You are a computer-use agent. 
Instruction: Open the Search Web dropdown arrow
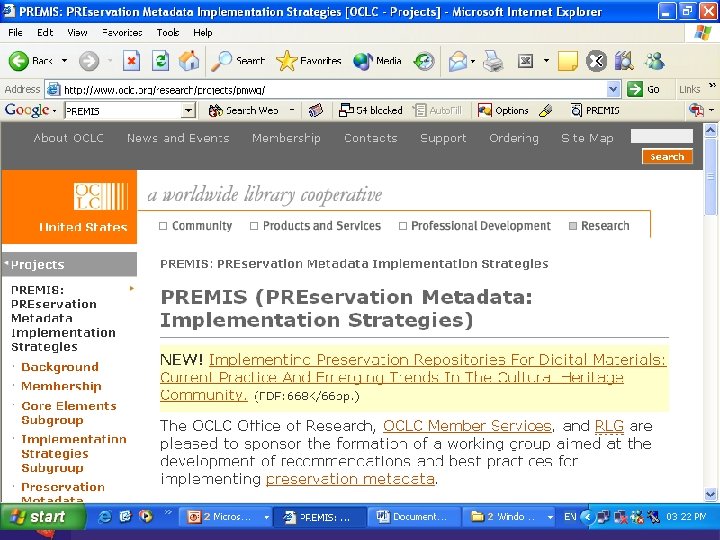tap(292, 110)
